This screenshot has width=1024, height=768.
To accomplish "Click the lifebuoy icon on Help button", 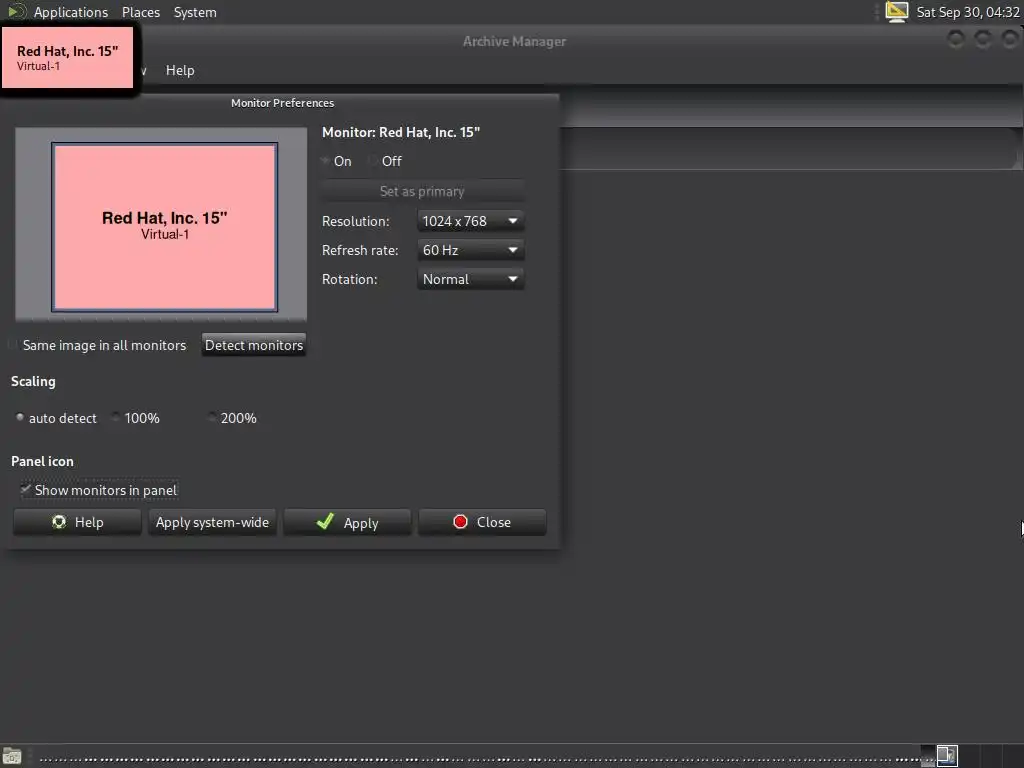I will point(59,522).
